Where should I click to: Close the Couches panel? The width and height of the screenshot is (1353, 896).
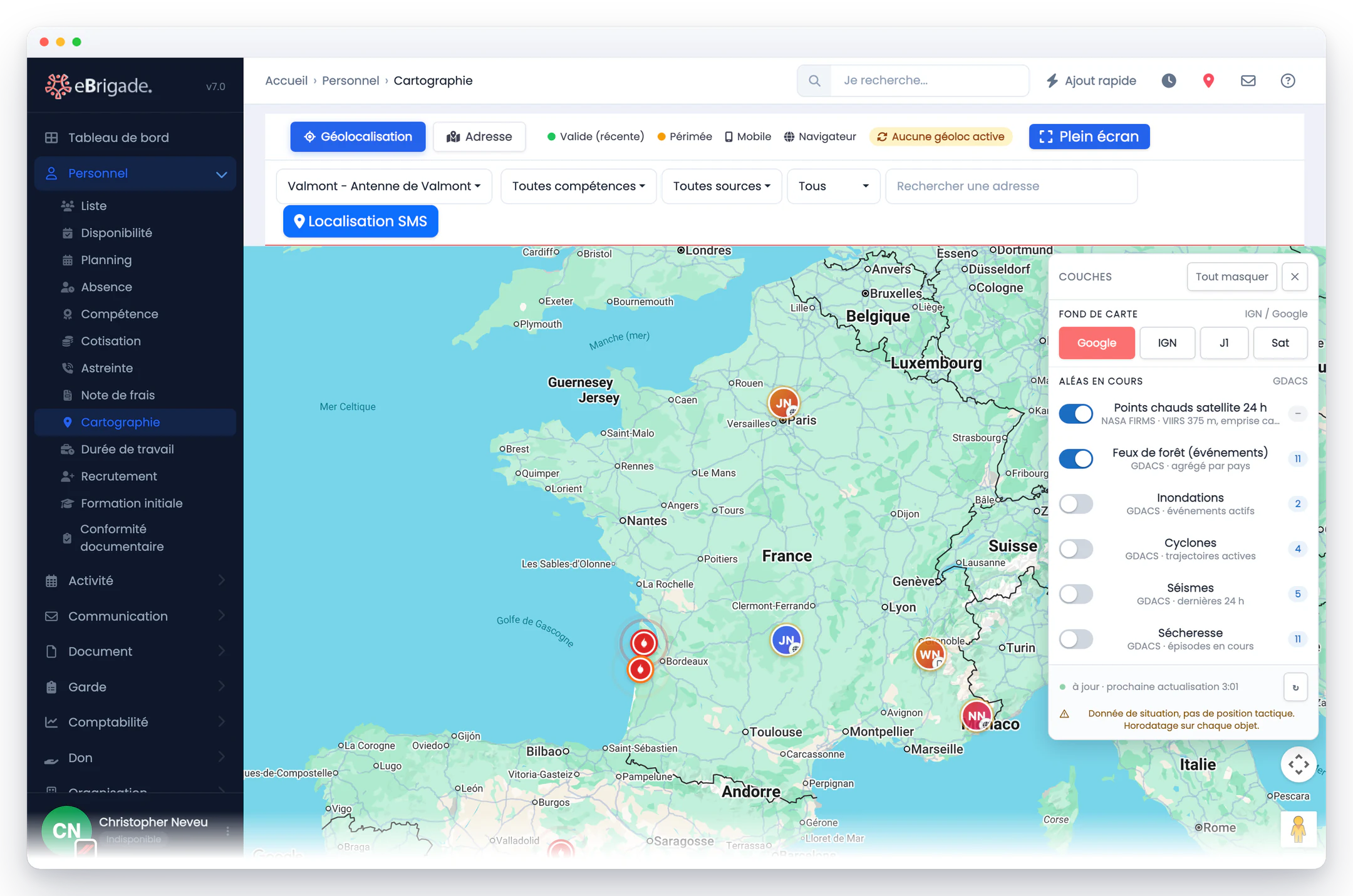click(x=1295, y=277)
